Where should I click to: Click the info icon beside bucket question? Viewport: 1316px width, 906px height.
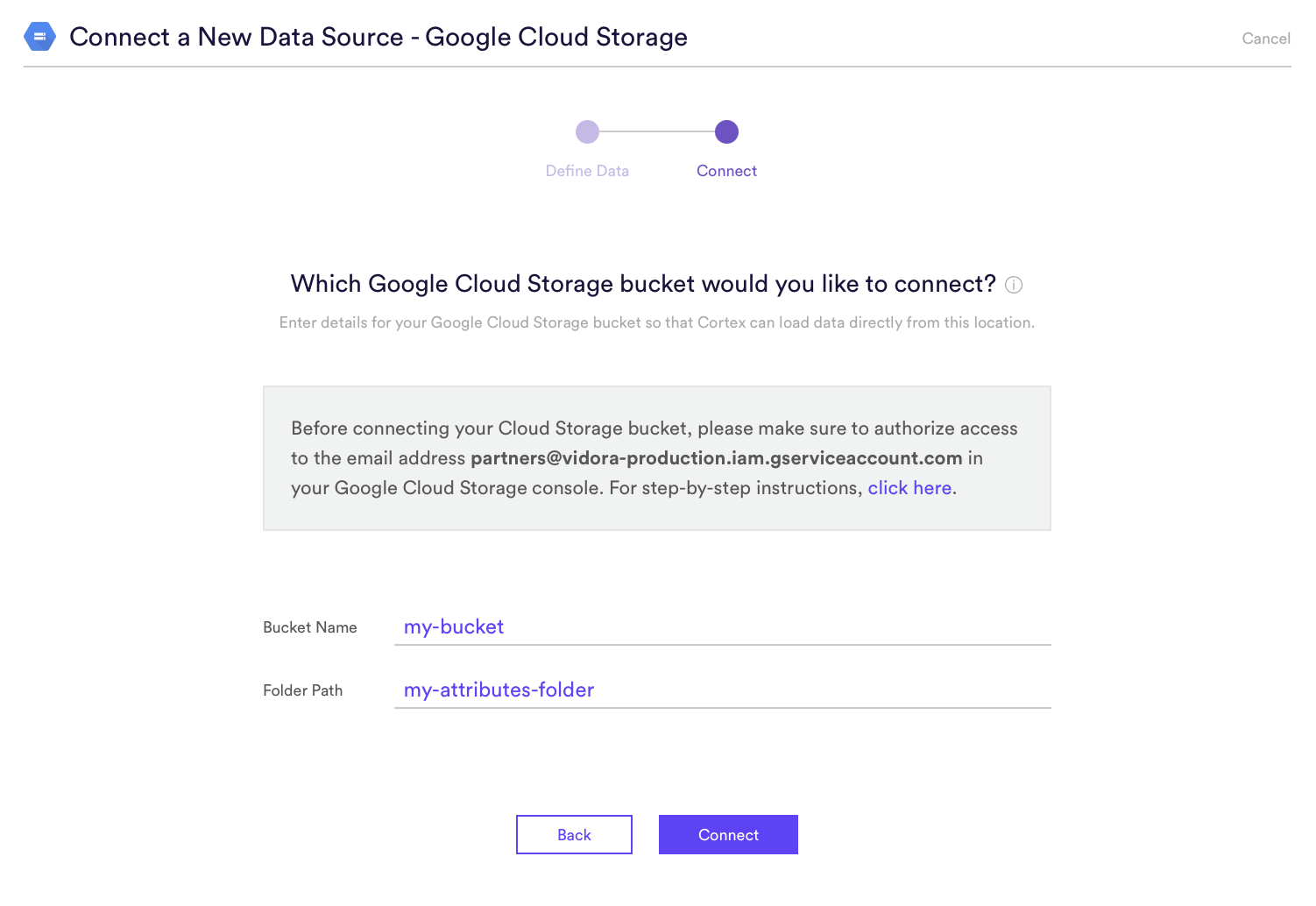(x=1014, y=285)
